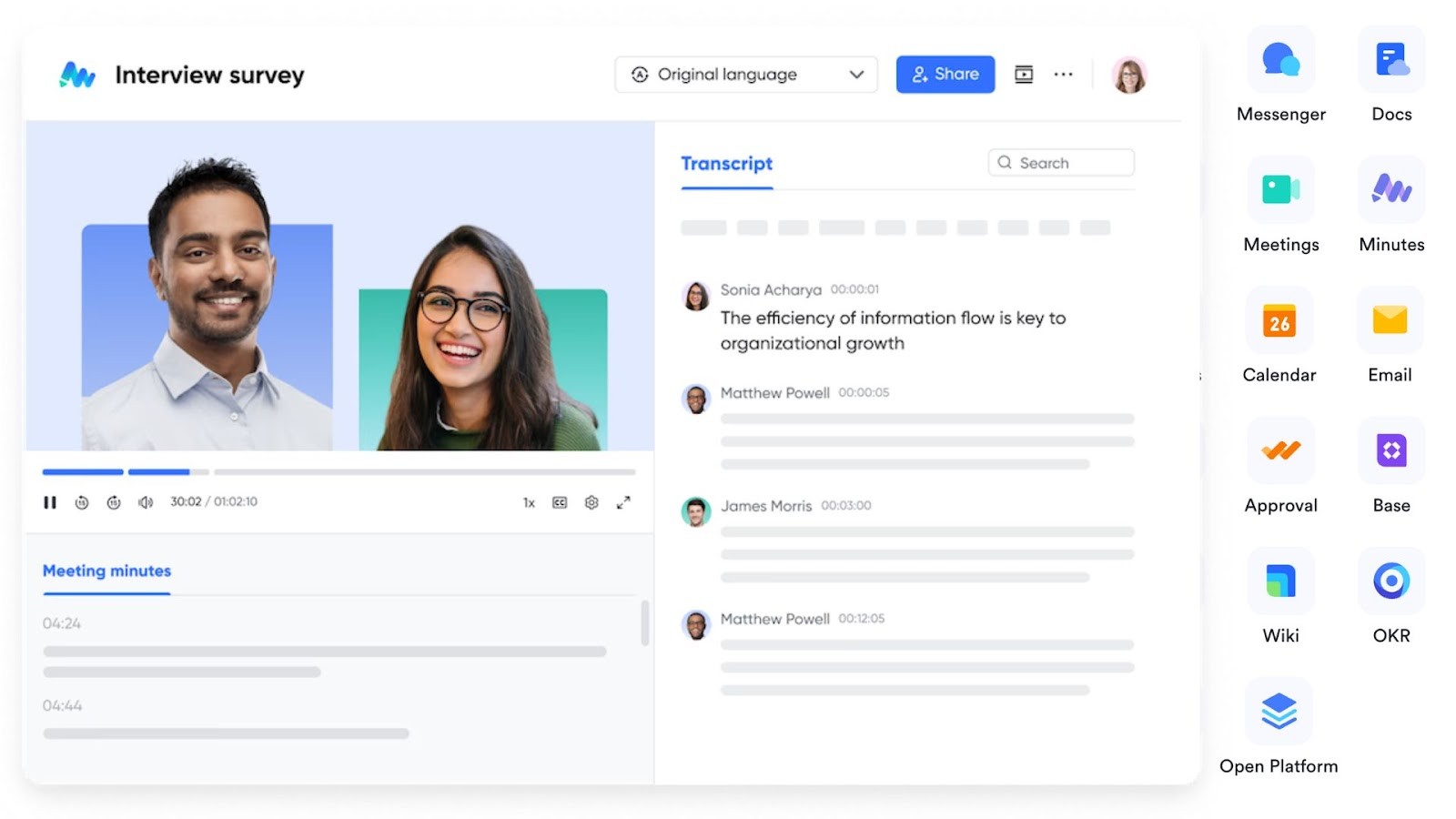The image size is (1456, 819).
Task: Click inside the transcript Search field
Action: [x=1059, y=162]
